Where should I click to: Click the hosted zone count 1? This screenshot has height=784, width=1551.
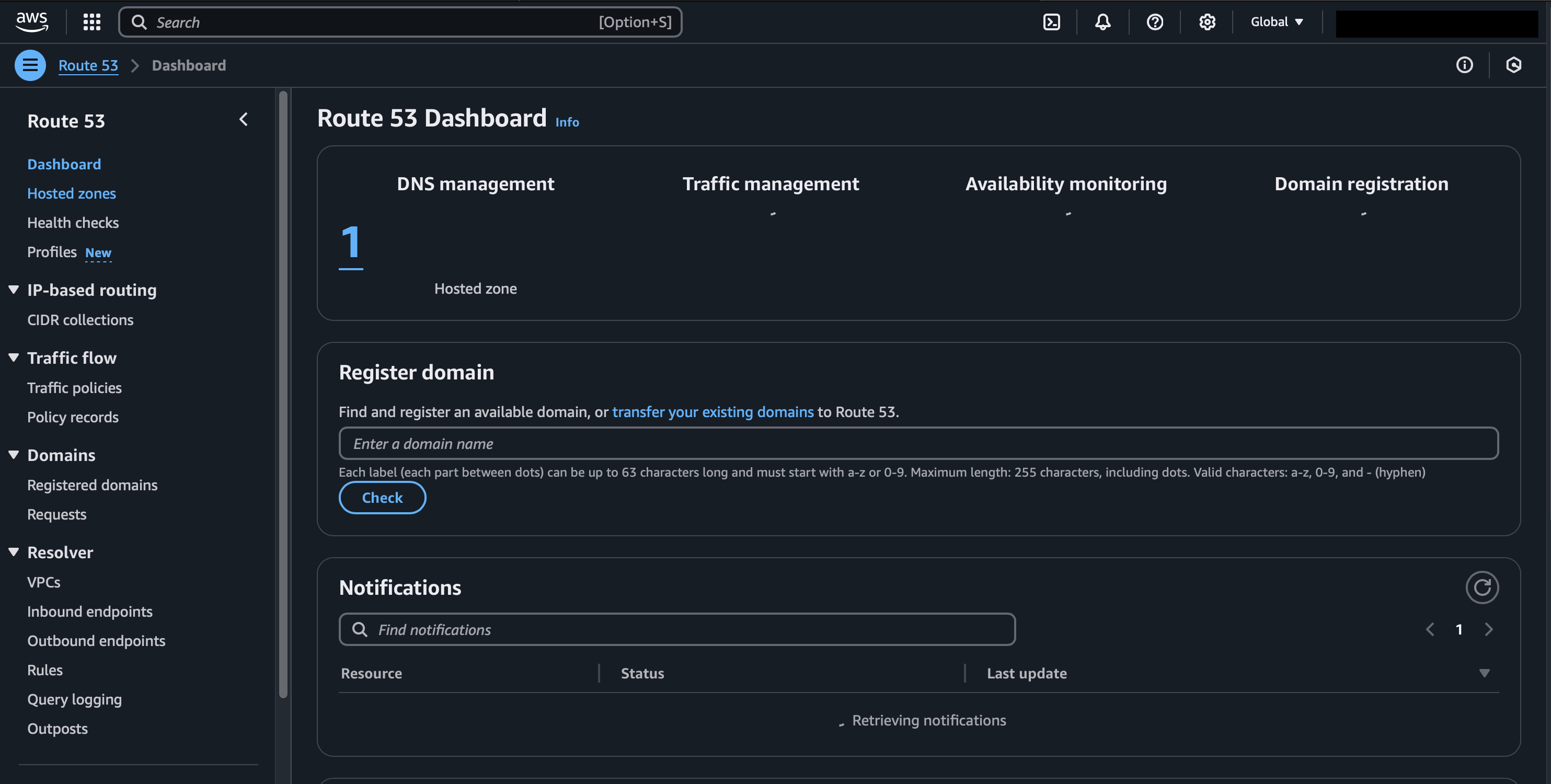pyautogui.click(x=350, y=244)
